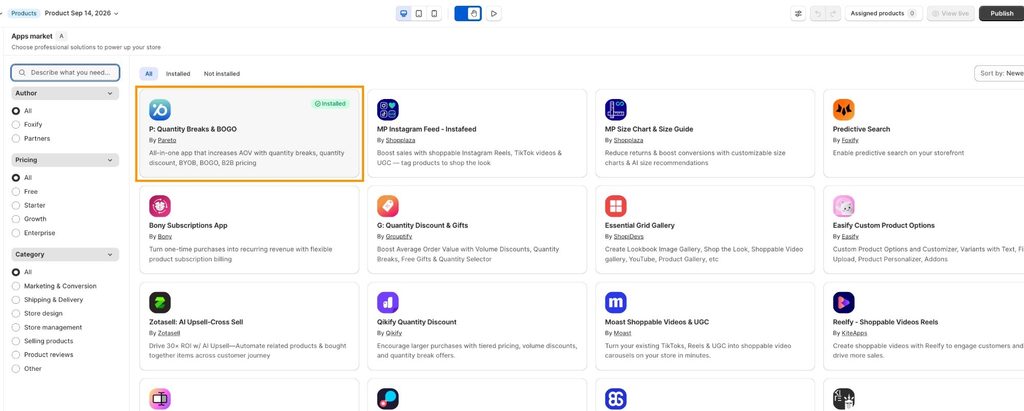Click the Installed badge on Quantity Breaks

tap(330, 104)
